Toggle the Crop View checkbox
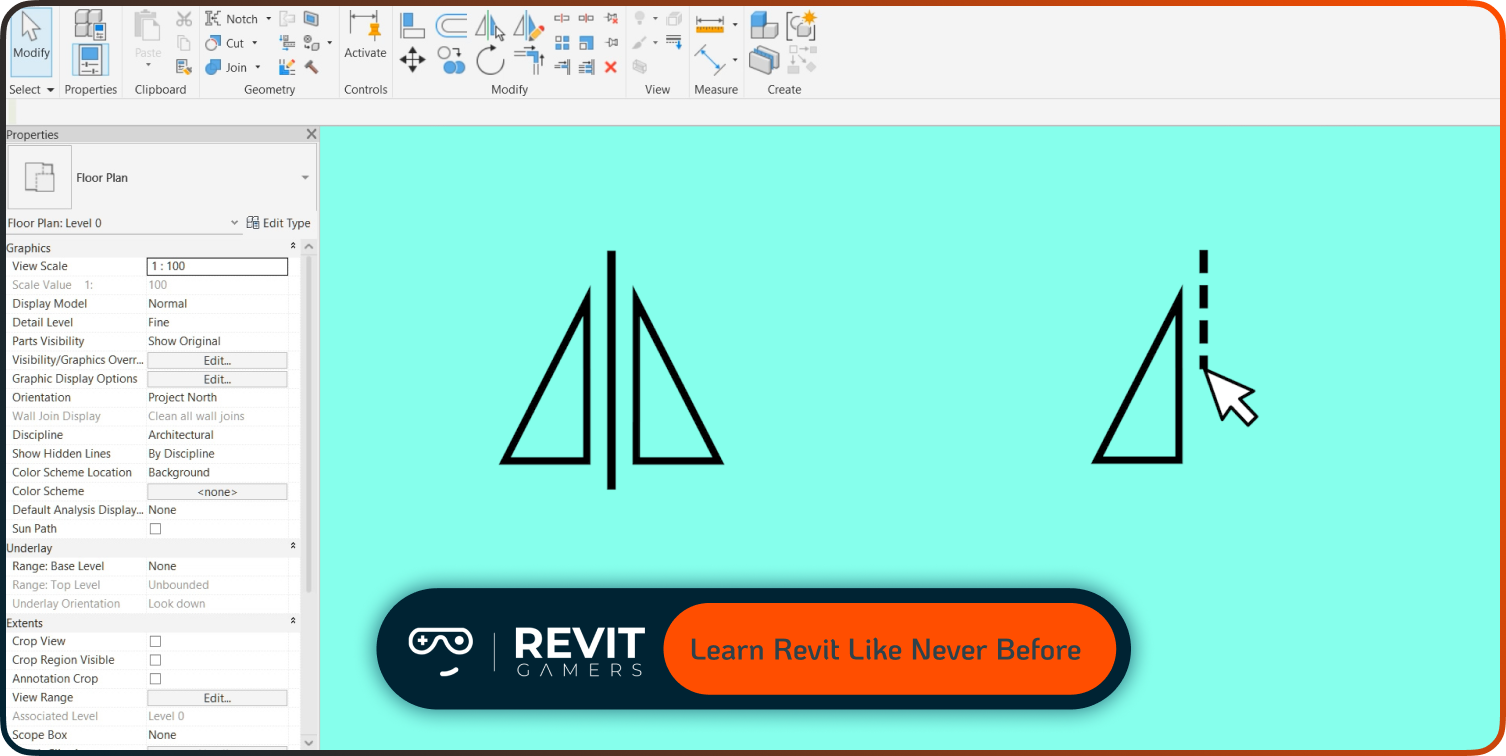The width and height of the screenshot is (1506, 756). (x=155, y=641)
